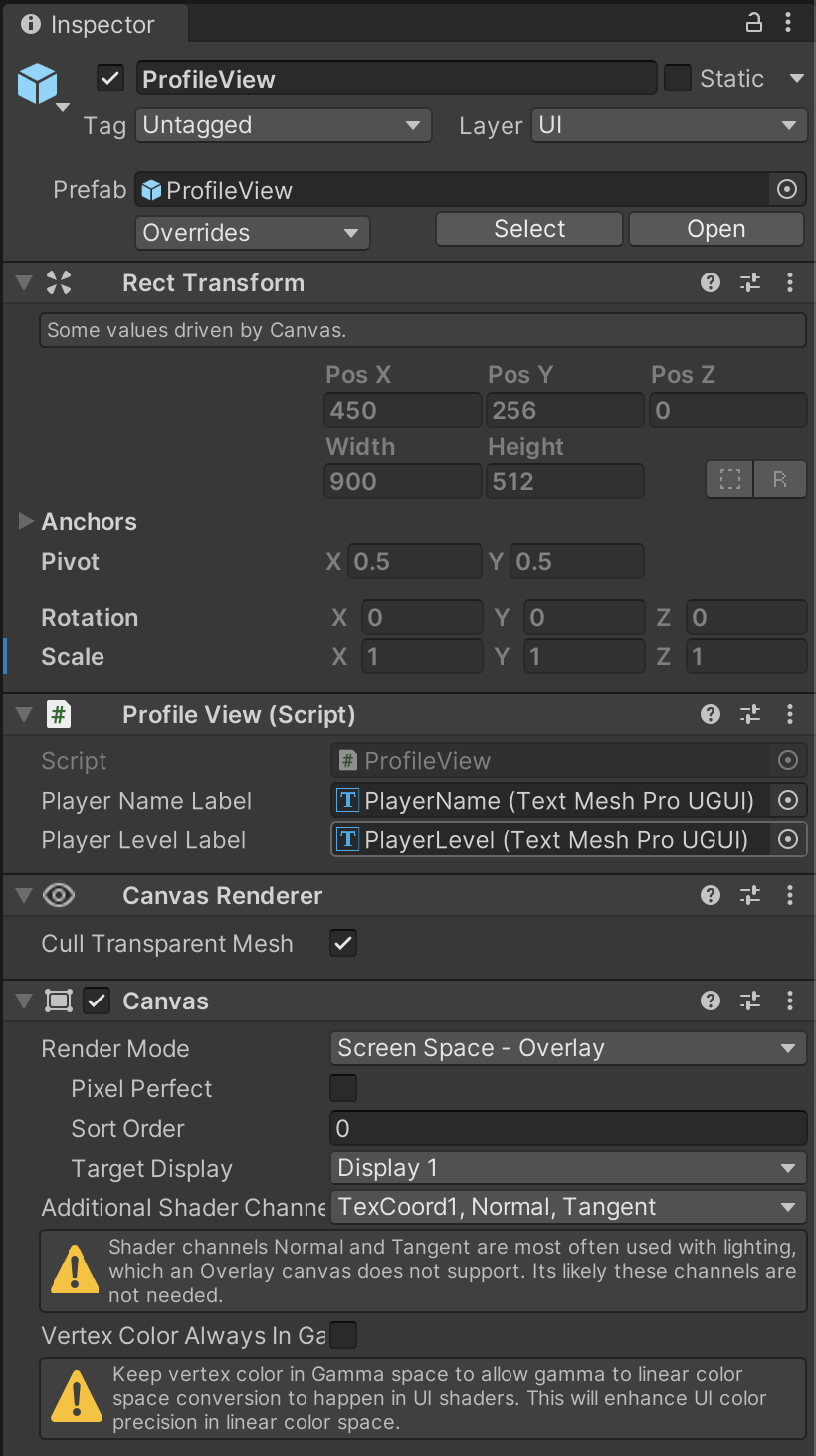Click the Inspector lock icon
This screenshot has width=816, height=1456.
(754, 22)
